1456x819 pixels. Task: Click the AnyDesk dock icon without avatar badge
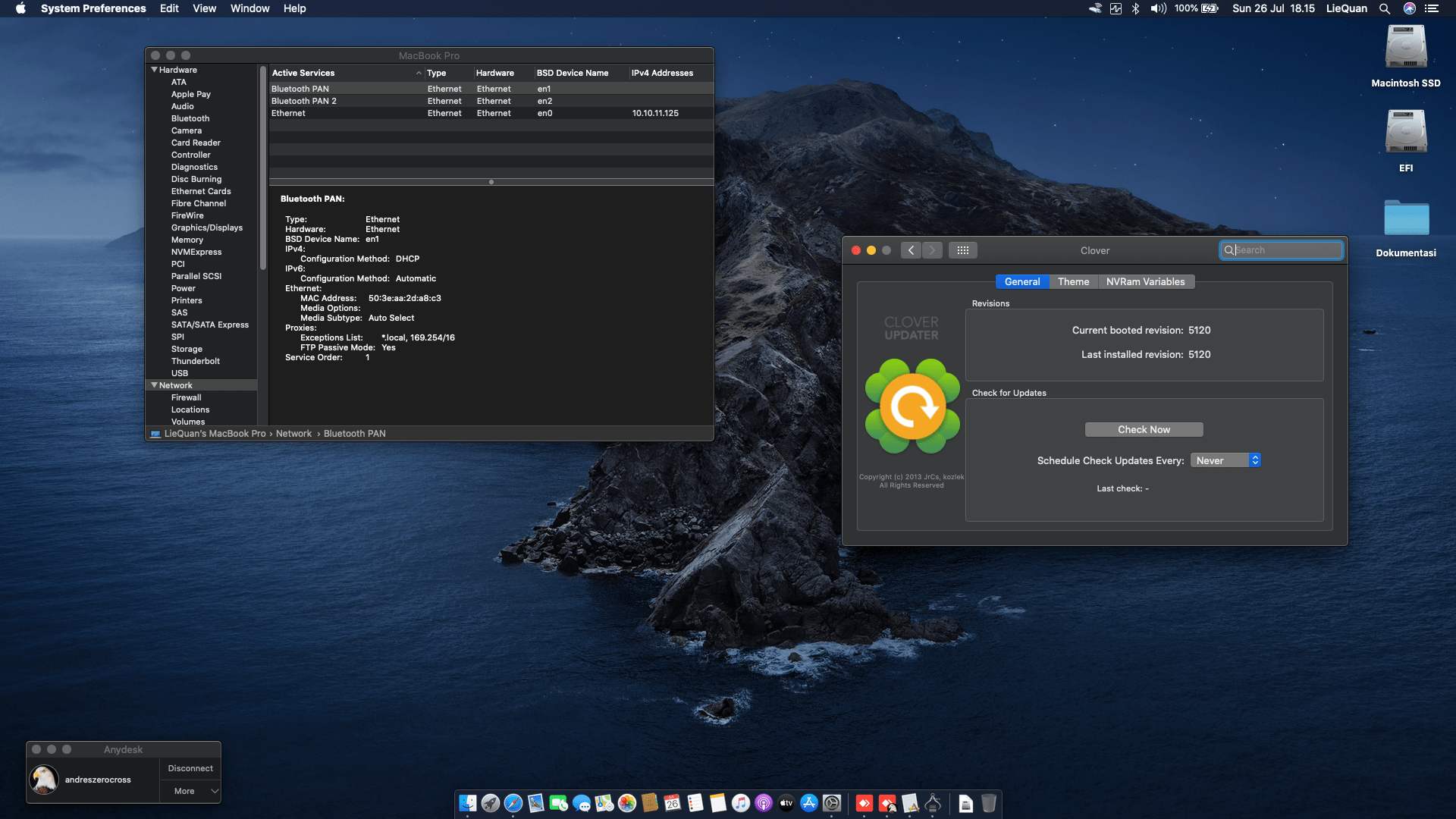[864, 803]
